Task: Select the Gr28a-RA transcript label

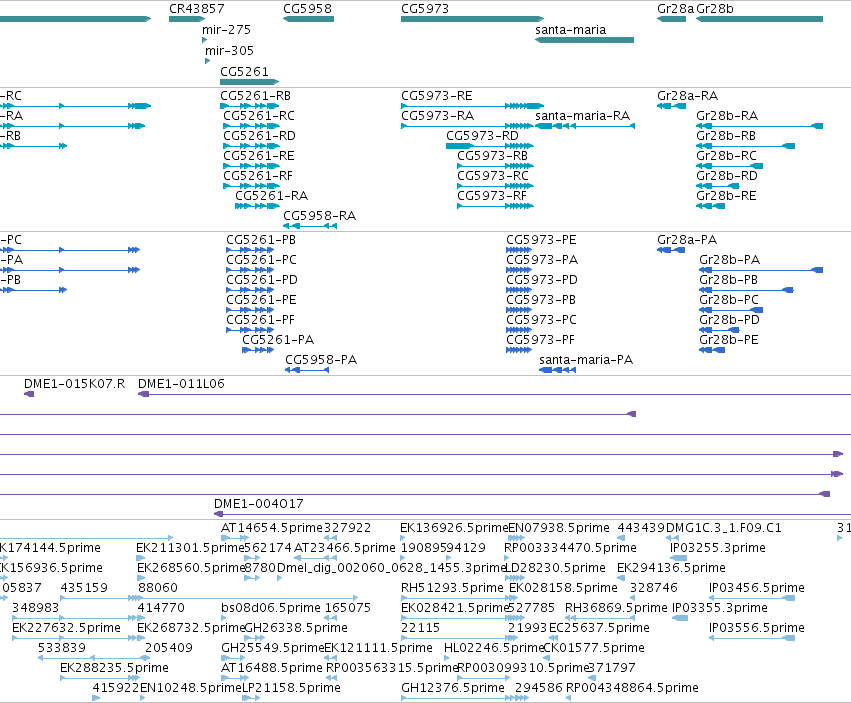Action: tap(688, 96)
